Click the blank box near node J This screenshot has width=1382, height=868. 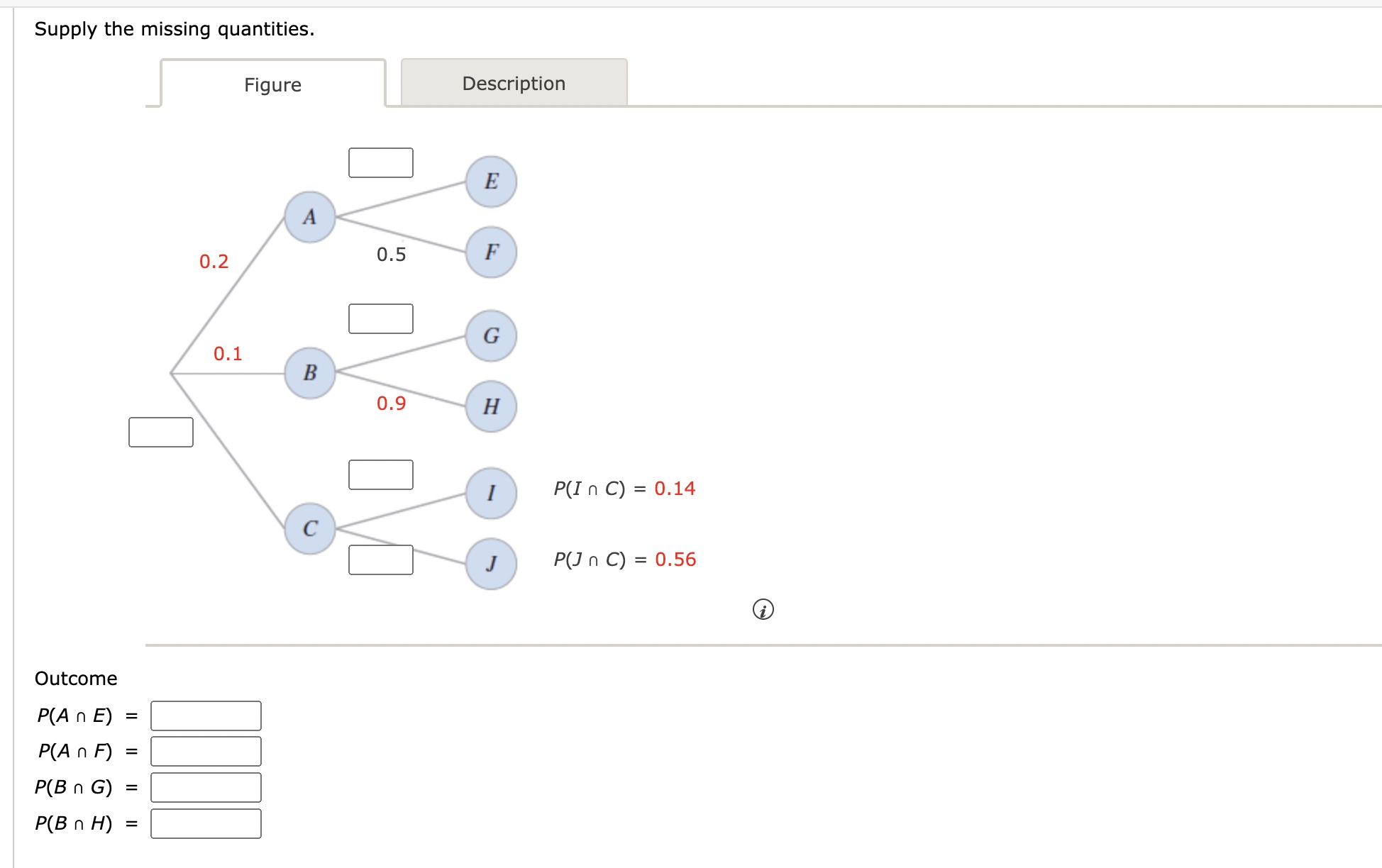pyautogui.click(x=381, y=561)
